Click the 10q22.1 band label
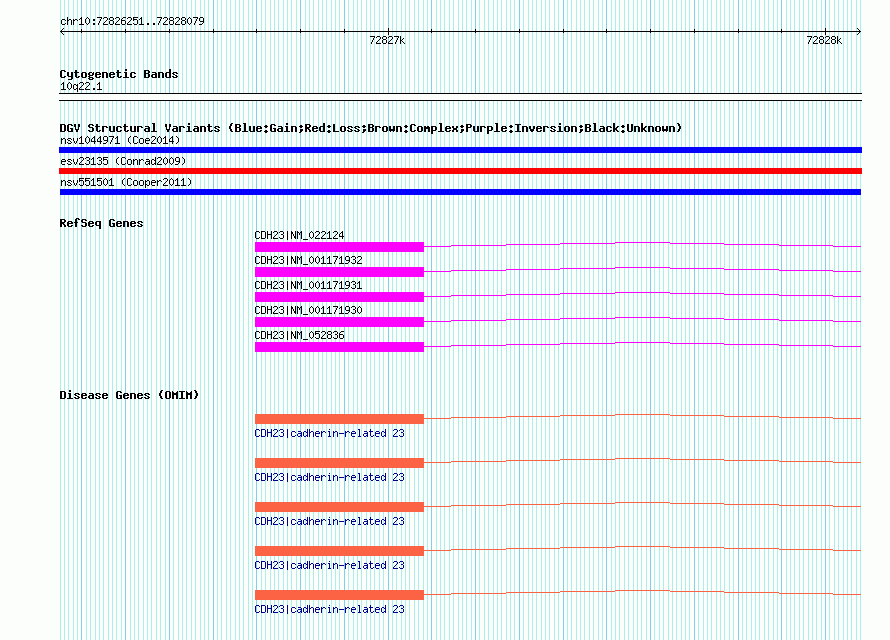 81,86
